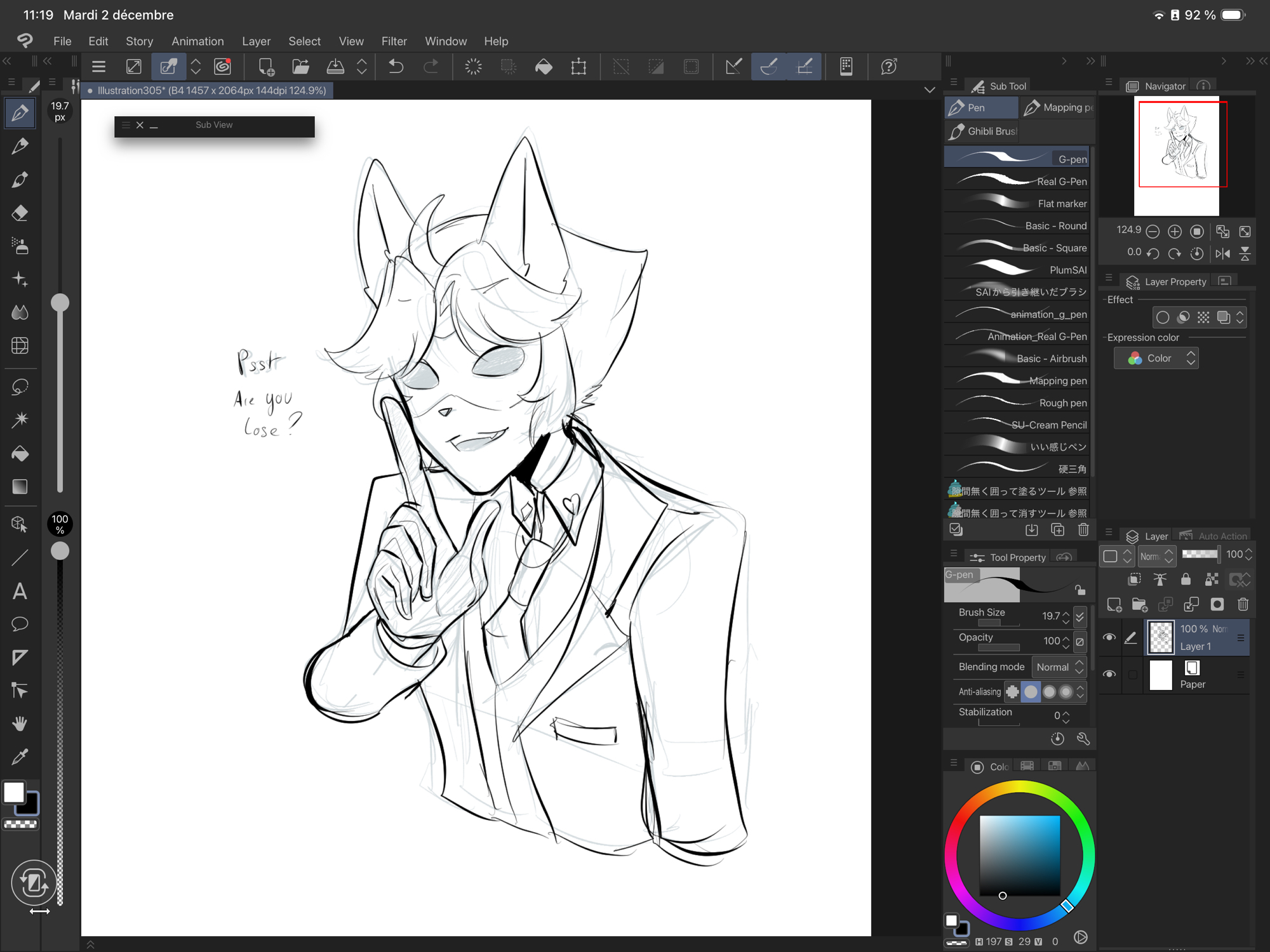Select the Real G-Pen brush
1270x952 pixels.
[x=1017, y=182]
